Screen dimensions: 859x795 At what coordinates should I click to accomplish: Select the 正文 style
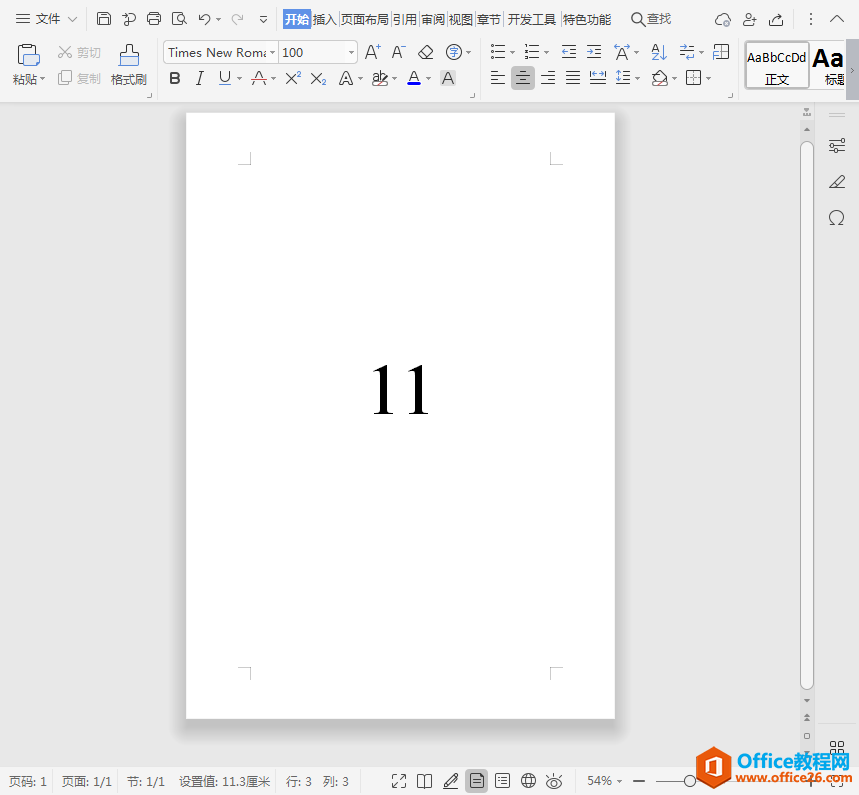click(777, 65)
